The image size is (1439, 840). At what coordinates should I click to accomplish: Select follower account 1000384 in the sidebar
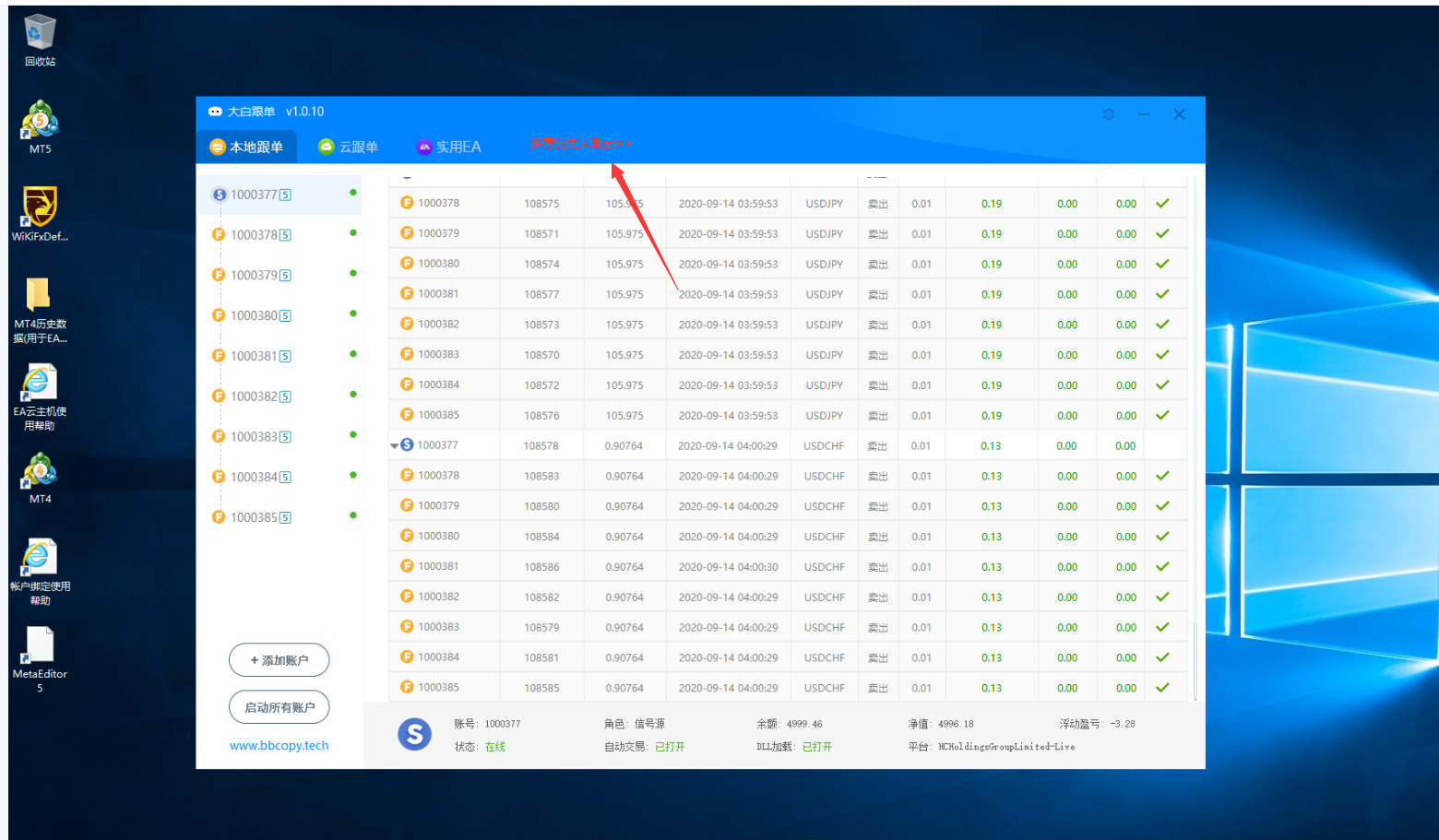[279, 477]
